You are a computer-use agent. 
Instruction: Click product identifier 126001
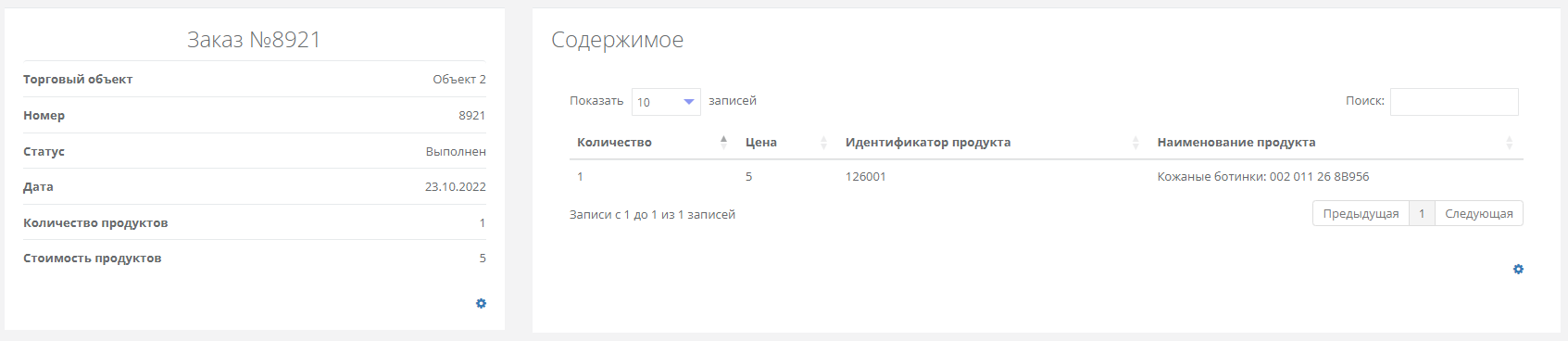pos(866,177)
